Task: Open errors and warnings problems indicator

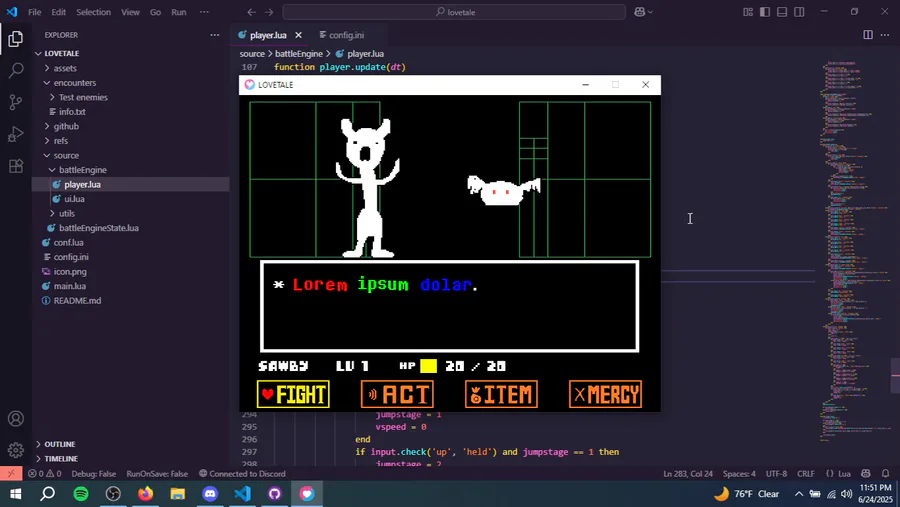Action: [45, 474]
